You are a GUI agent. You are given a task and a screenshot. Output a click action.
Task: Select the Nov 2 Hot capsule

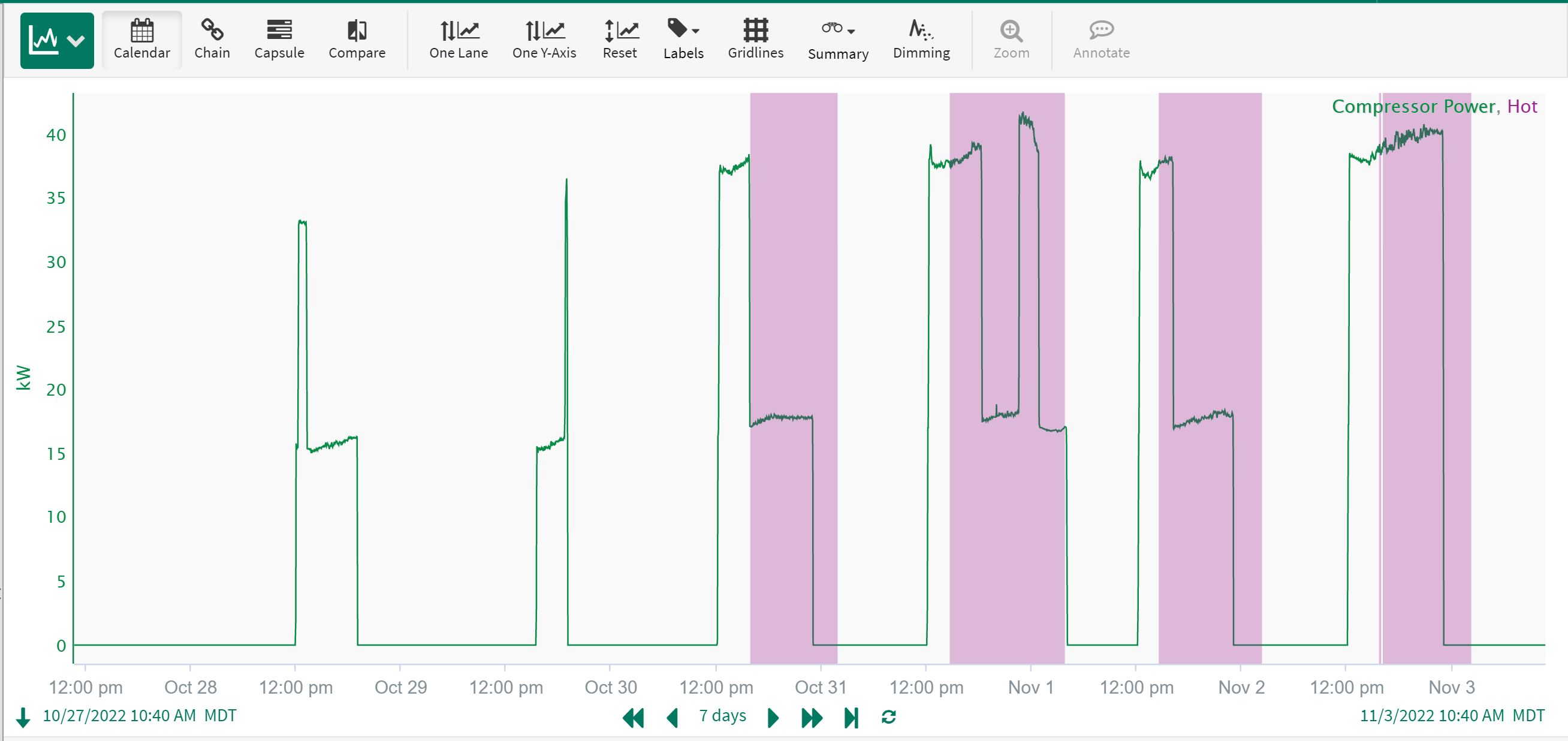[1210, 378]
